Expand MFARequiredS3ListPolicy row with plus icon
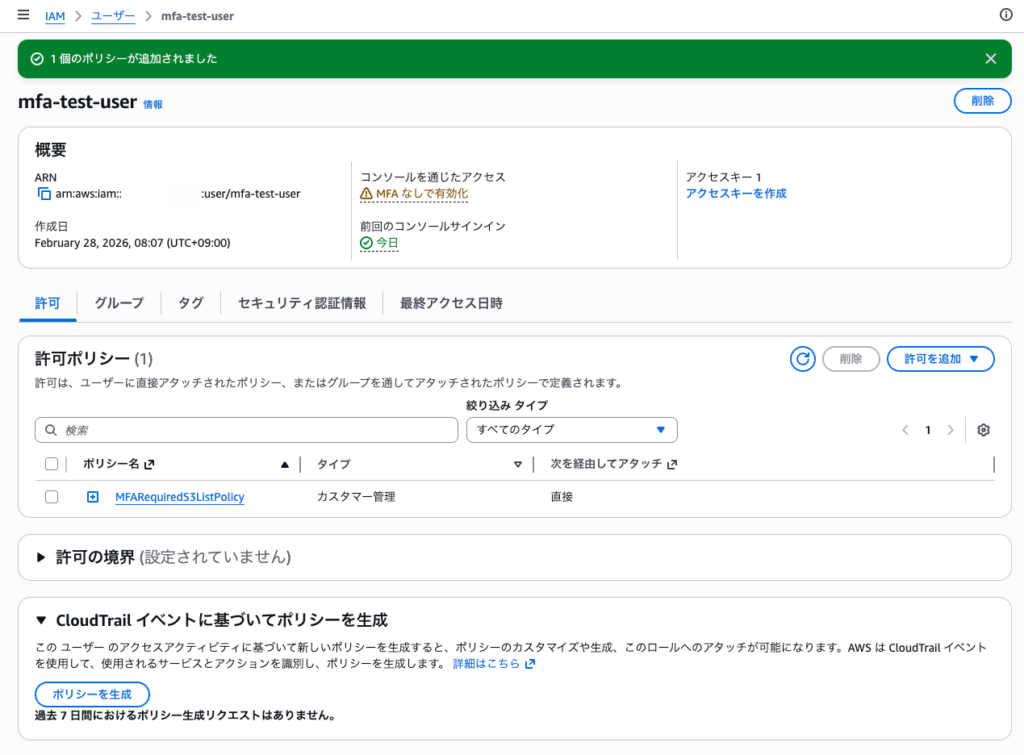 pyautogui.click(x=93, y=497)
